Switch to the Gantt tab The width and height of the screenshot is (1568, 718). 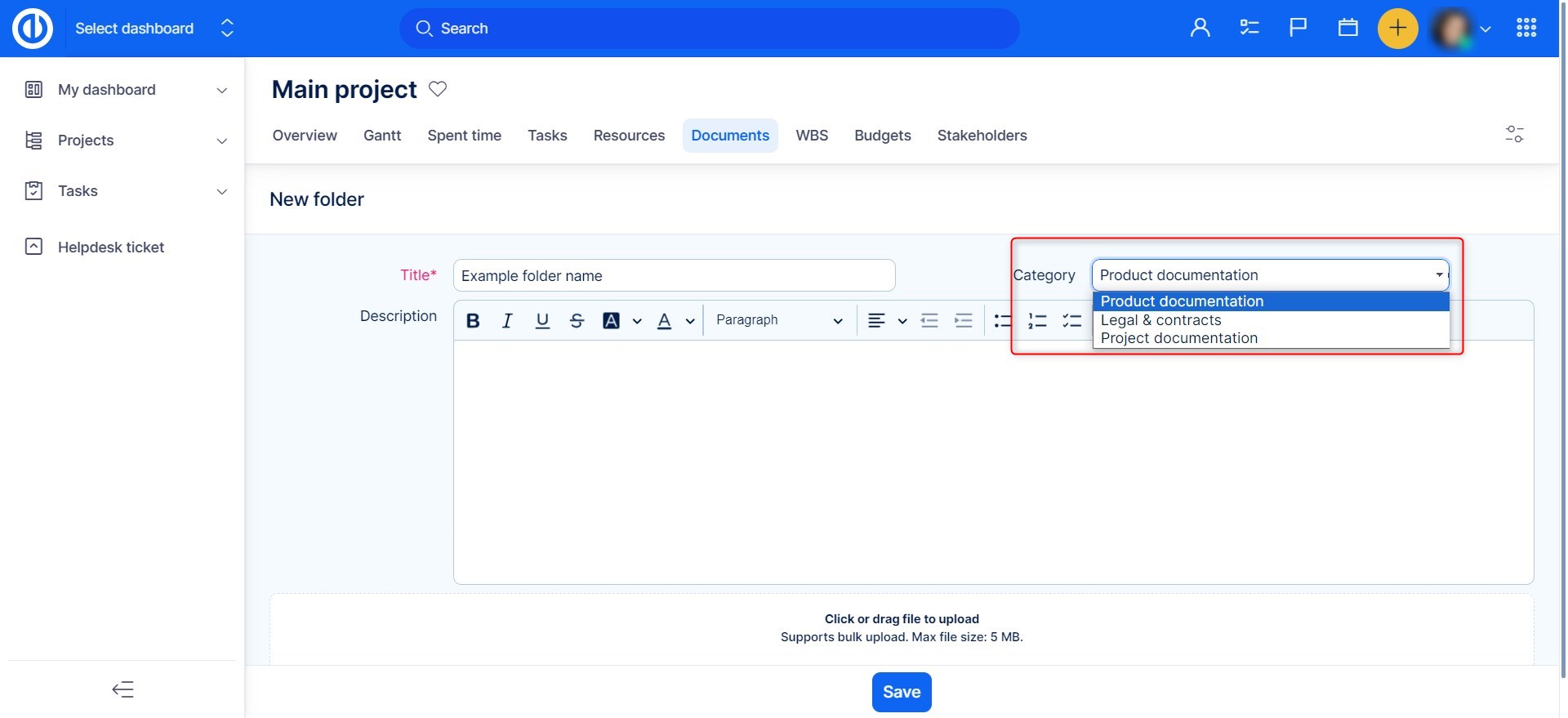pos(381,136)
